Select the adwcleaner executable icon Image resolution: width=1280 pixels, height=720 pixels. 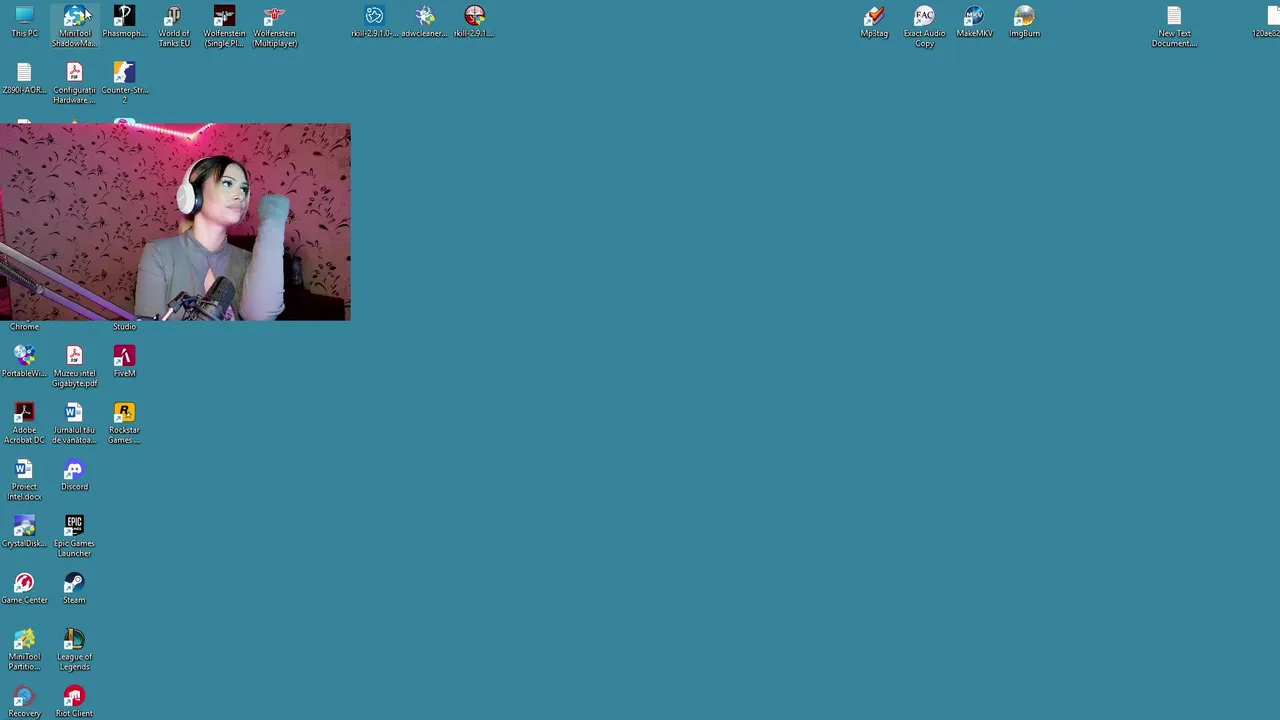click(424, 22)
